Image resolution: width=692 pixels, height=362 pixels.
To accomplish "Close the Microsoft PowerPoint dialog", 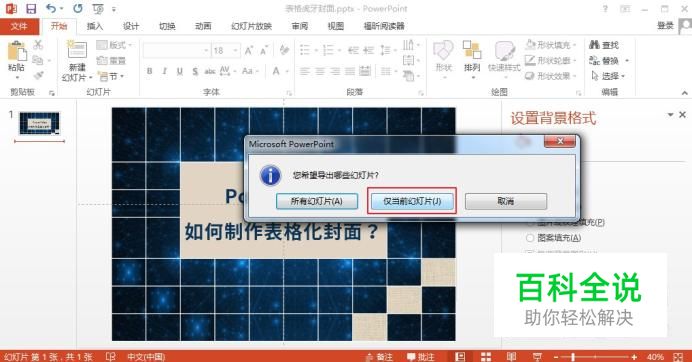I will click(x=560, y=141).
